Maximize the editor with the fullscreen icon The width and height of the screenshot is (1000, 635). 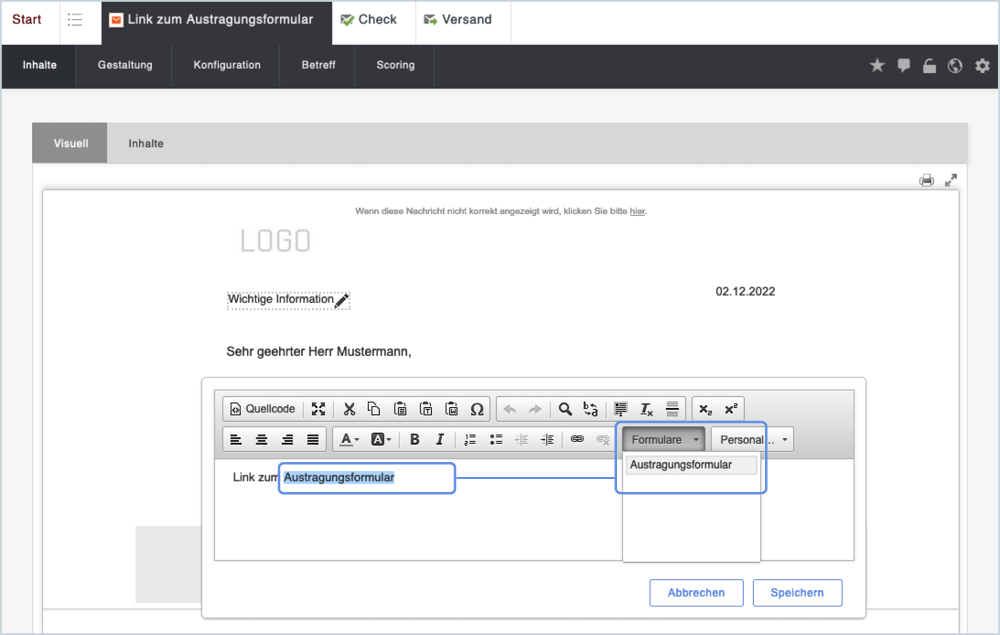pos(318,409)
